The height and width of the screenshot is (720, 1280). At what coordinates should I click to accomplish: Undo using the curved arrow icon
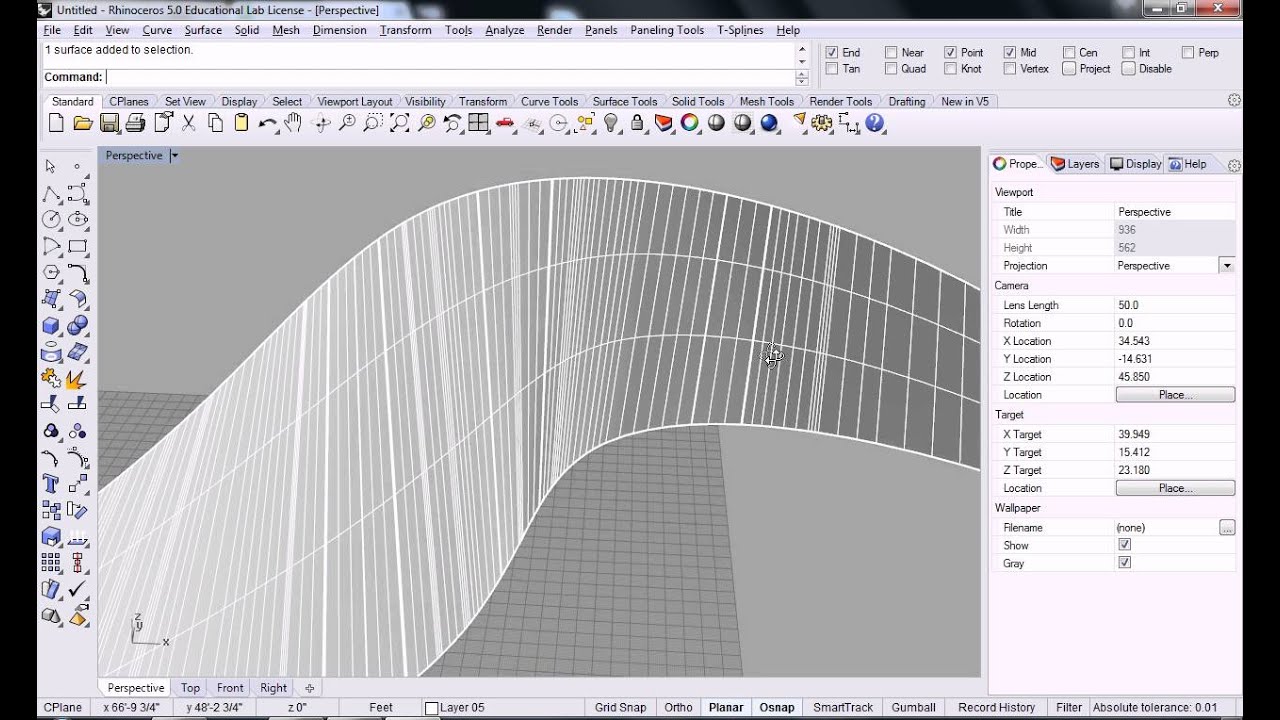click(267, 123)
